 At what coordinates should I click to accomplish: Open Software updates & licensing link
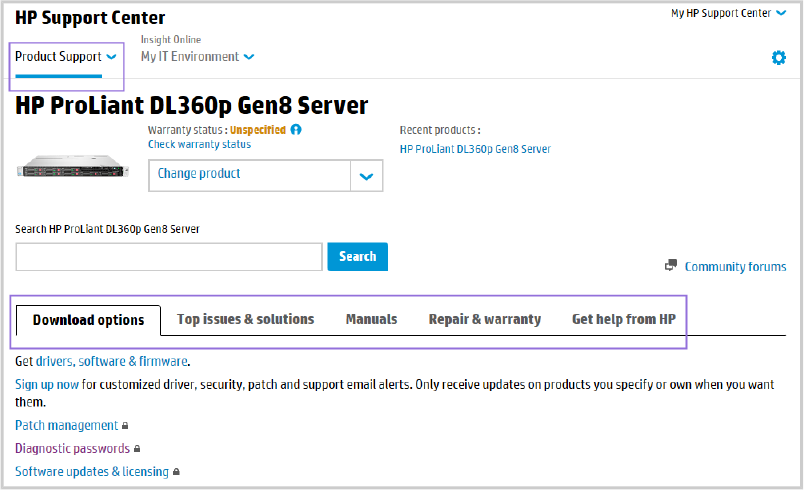tap(92, 472)
